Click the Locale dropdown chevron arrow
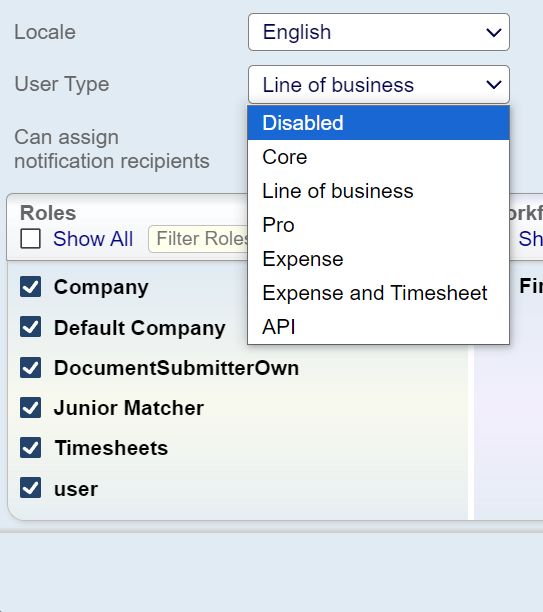The height and width of the screenshot is (612, 543). point(494,32)
